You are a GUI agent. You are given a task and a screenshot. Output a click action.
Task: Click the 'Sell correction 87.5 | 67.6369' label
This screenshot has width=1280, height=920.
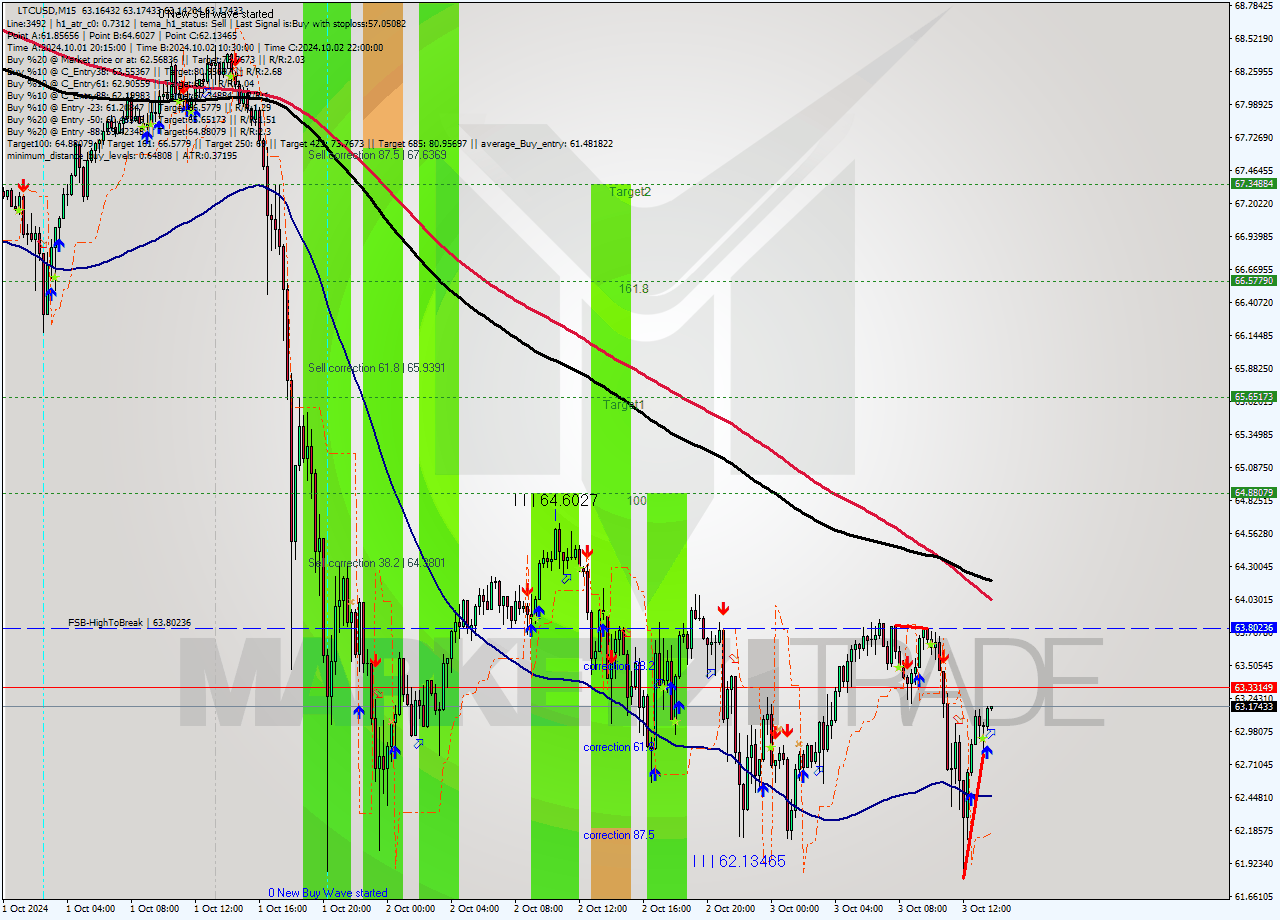(x=376, y=155)
